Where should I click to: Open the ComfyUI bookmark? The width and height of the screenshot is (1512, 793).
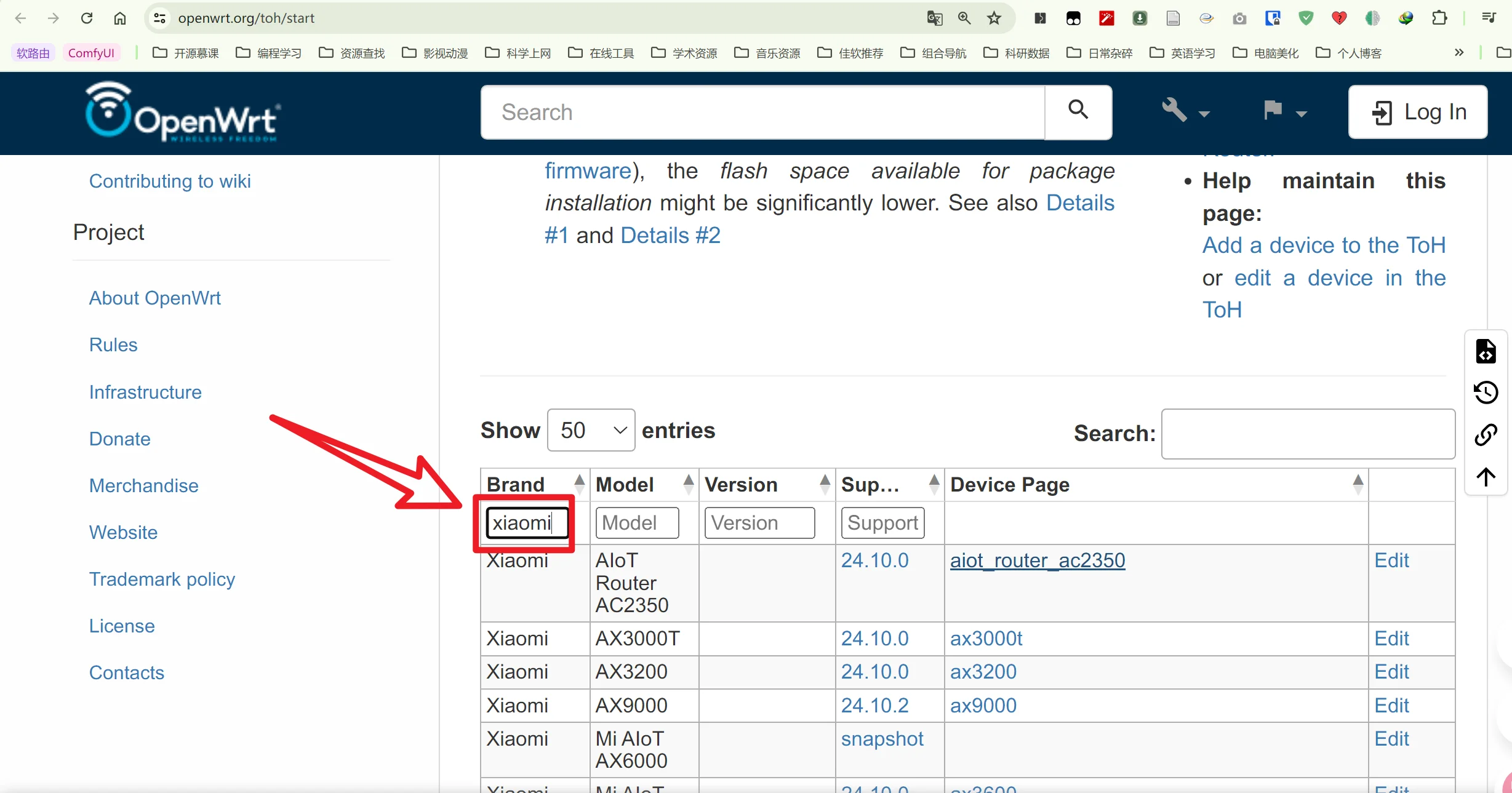click(91, 53)
